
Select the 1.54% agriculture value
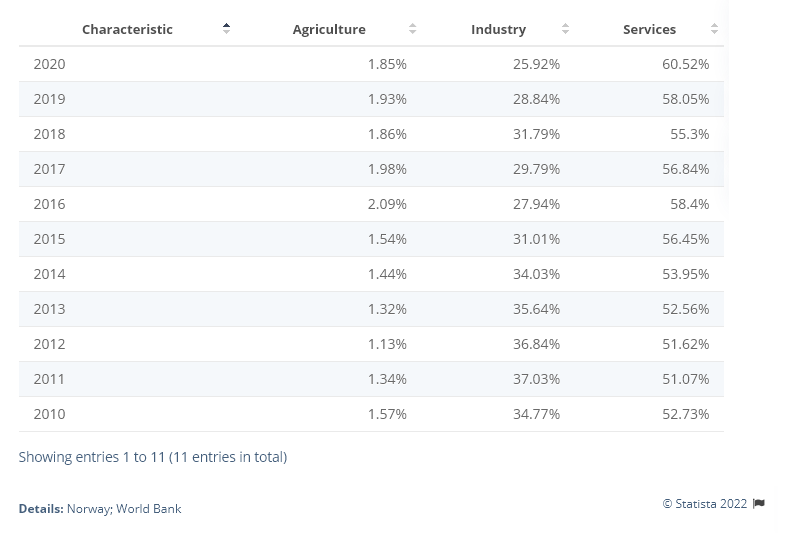coord(387,239)
